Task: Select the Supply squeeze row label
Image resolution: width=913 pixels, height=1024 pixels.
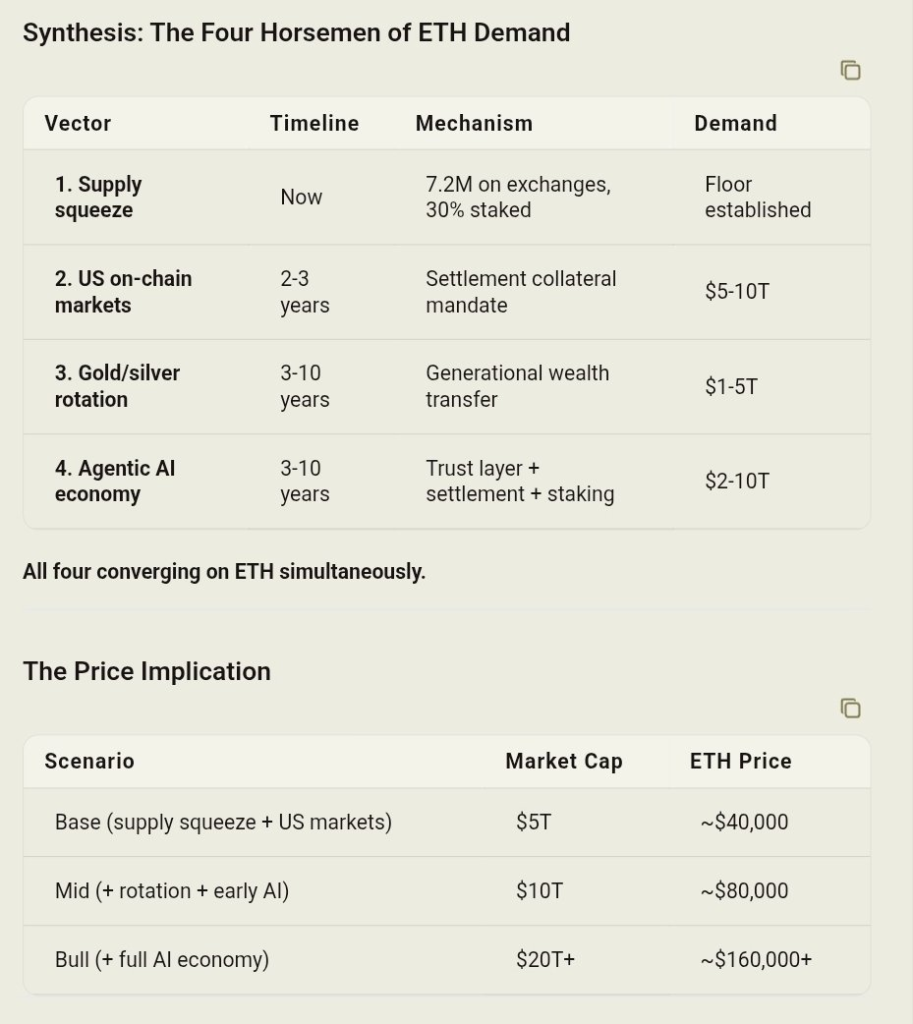Action: click(98, 197)
